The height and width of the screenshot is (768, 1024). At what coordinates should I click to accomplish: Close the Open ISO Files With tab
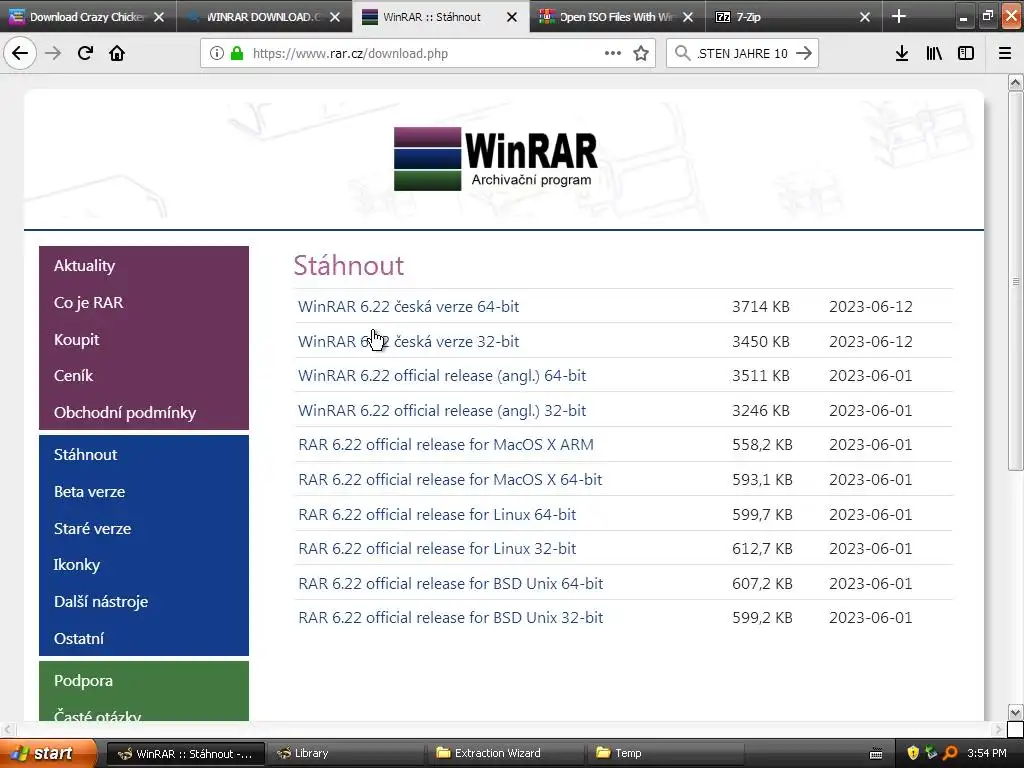(688, 17)
